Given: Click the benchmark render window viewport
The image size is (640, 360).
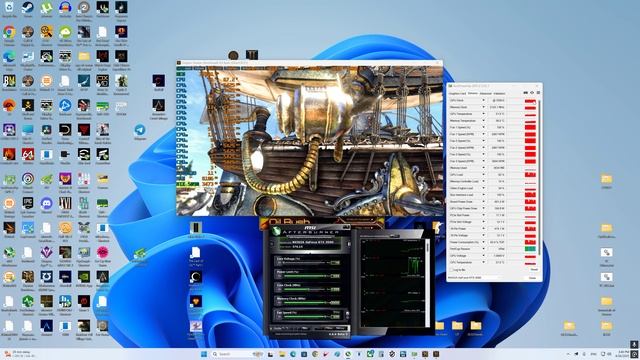Looking at the screenshot, I should tap(310, 141).
